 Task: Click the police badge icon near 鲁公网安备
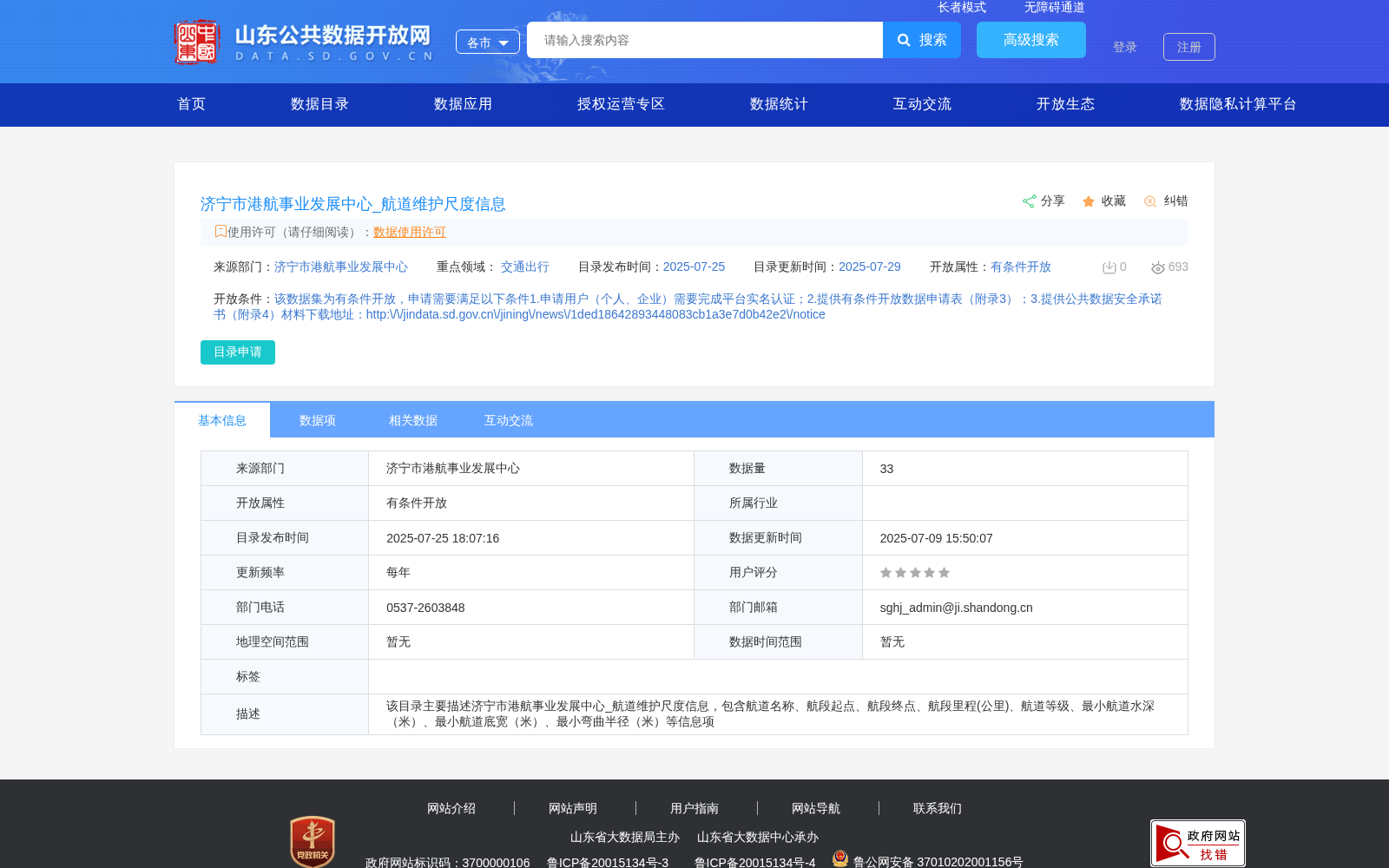tap(839, 858)
